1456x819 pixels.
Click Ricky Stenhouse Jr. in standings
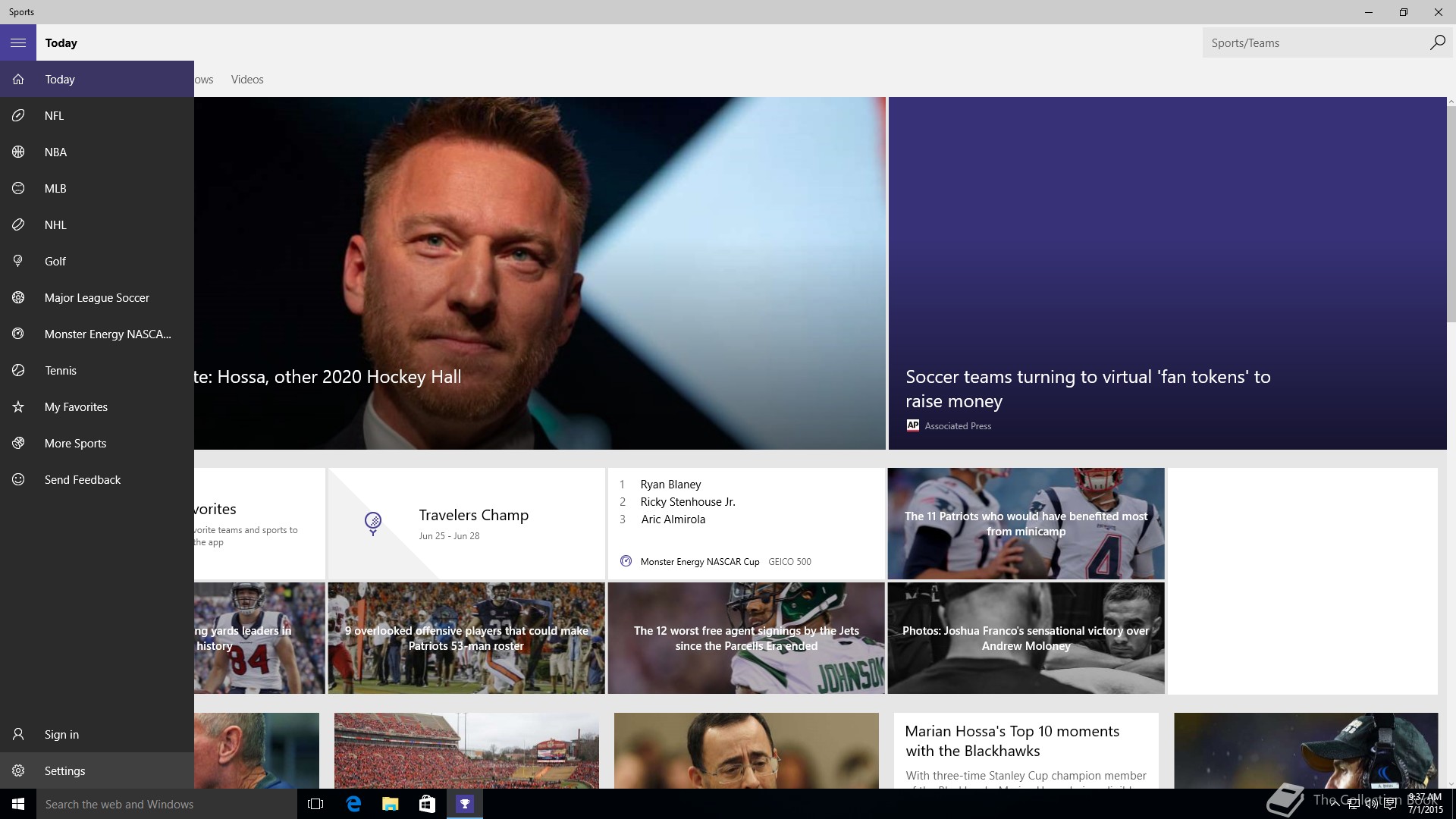[x=688, y=502]
